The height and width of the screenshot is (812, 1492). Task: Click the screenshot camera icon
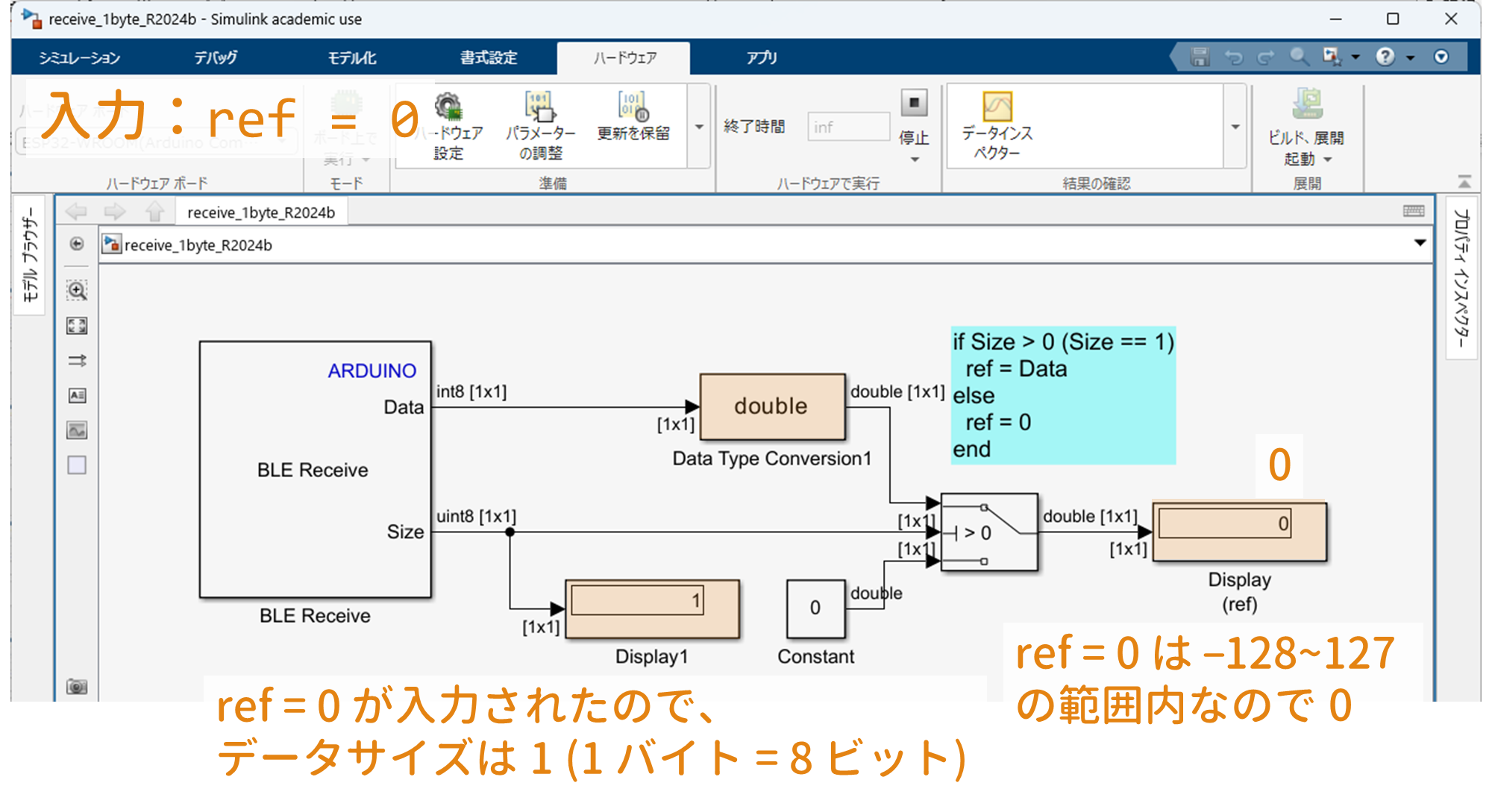[x=77, y=686]
